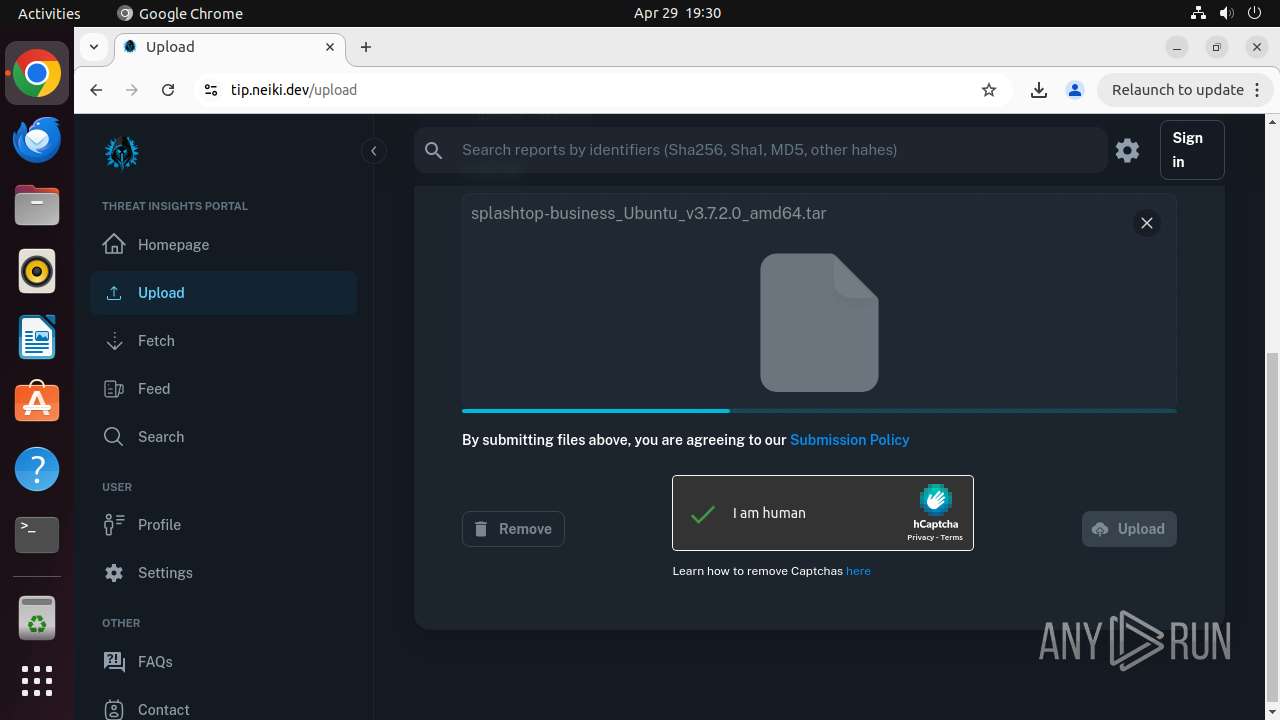
Task: Click the Upload submit button
Action: click(1129, 529)
